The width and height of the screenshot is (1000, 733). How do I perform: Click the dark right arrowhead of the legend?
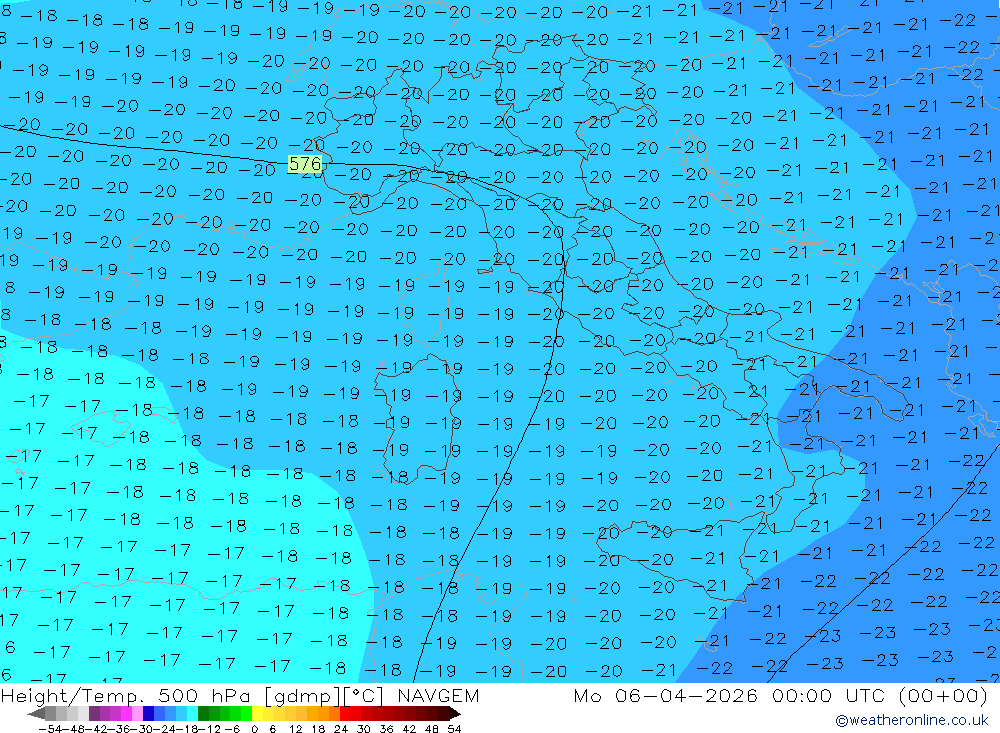454,713
